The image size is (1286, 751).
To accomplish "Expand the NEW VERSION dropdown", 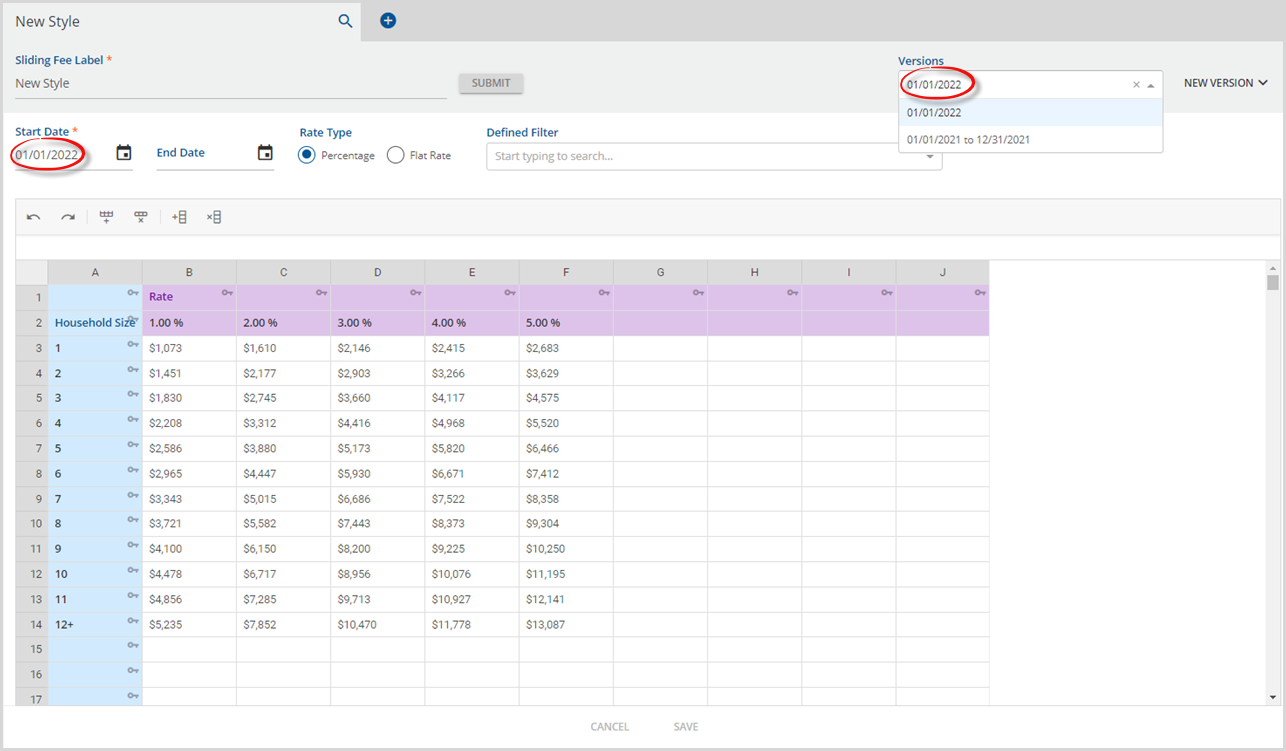I will tap(1224, 83).
